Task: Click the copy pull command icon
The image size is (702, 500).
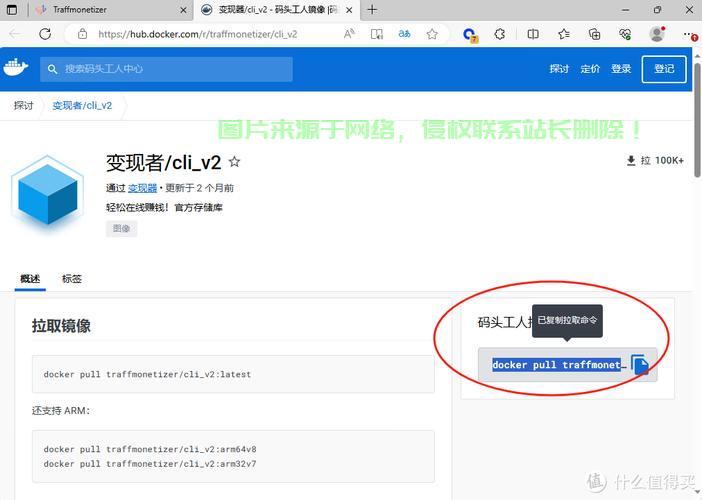Action: [x=639, y=366]
